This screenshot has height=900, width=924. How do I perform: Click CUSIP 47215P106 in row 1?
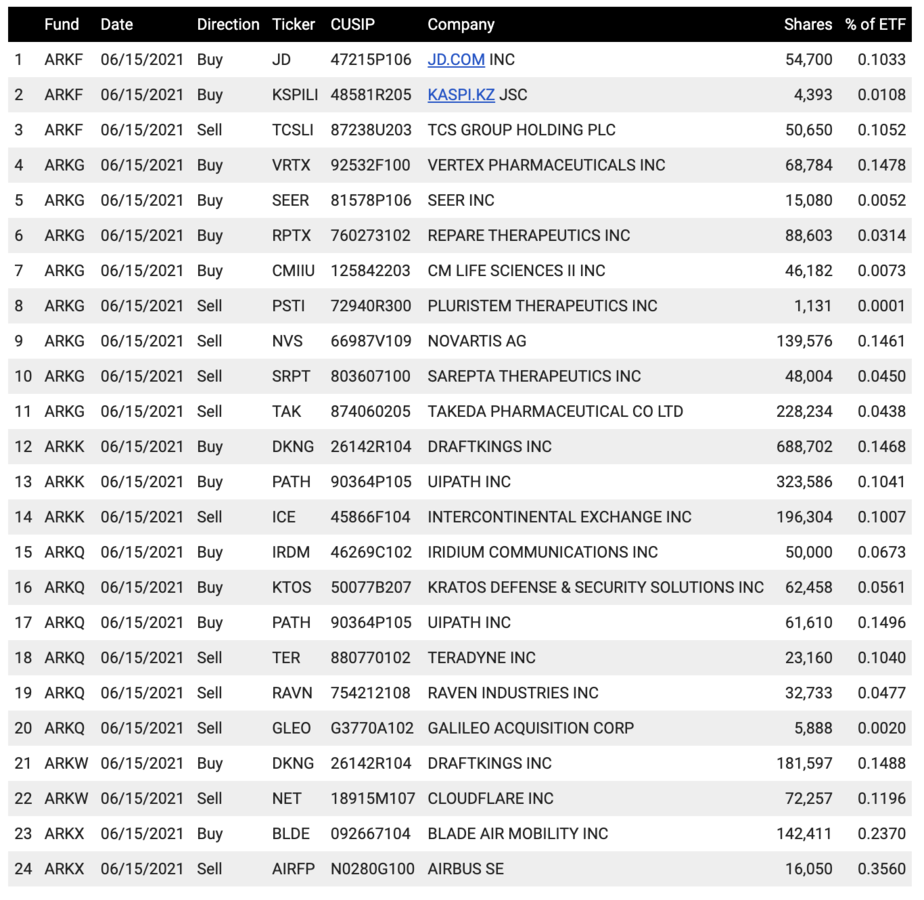(x=371, y=60)
